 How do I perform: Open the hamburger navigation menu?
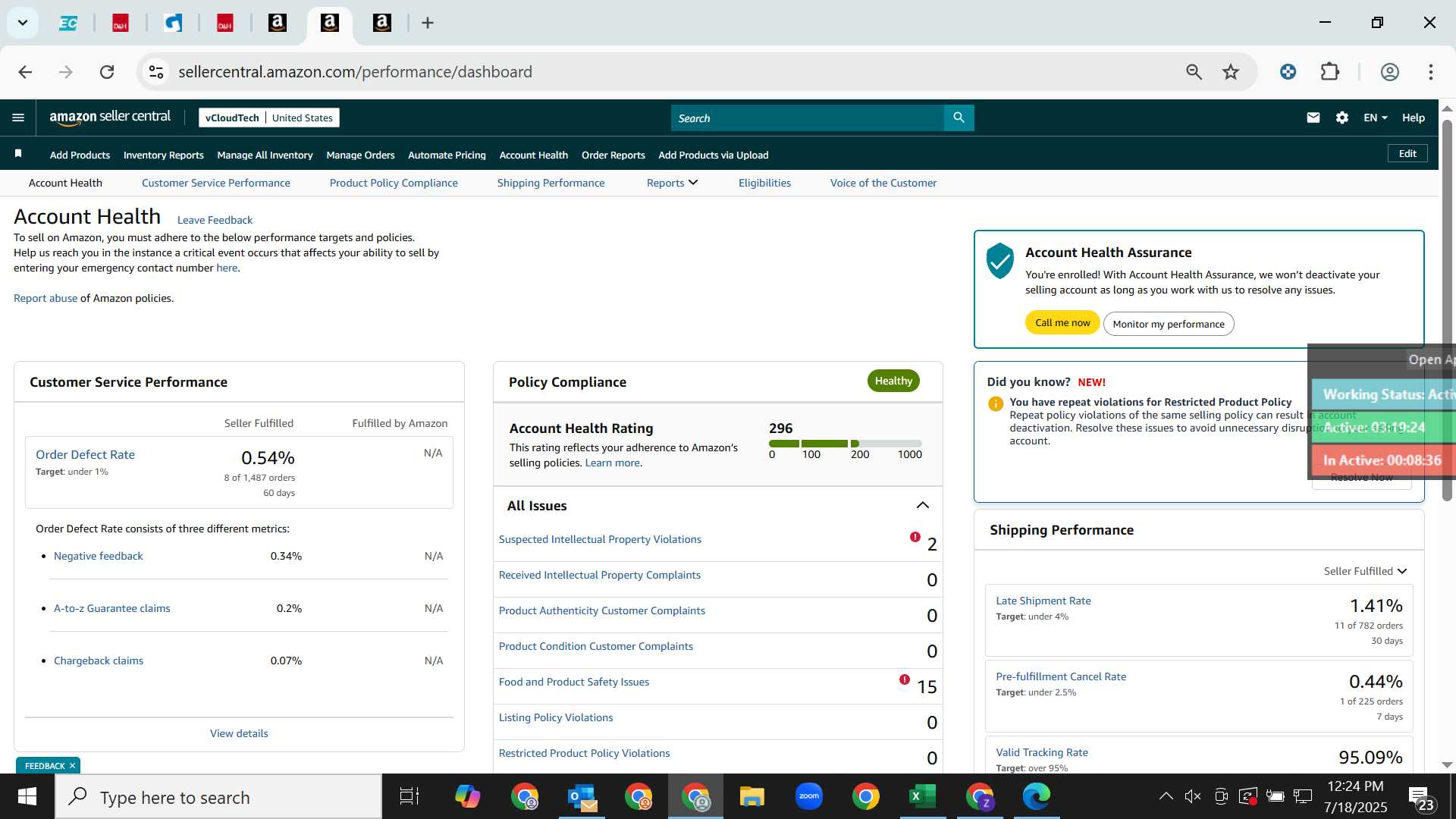(x=18, y=118)
